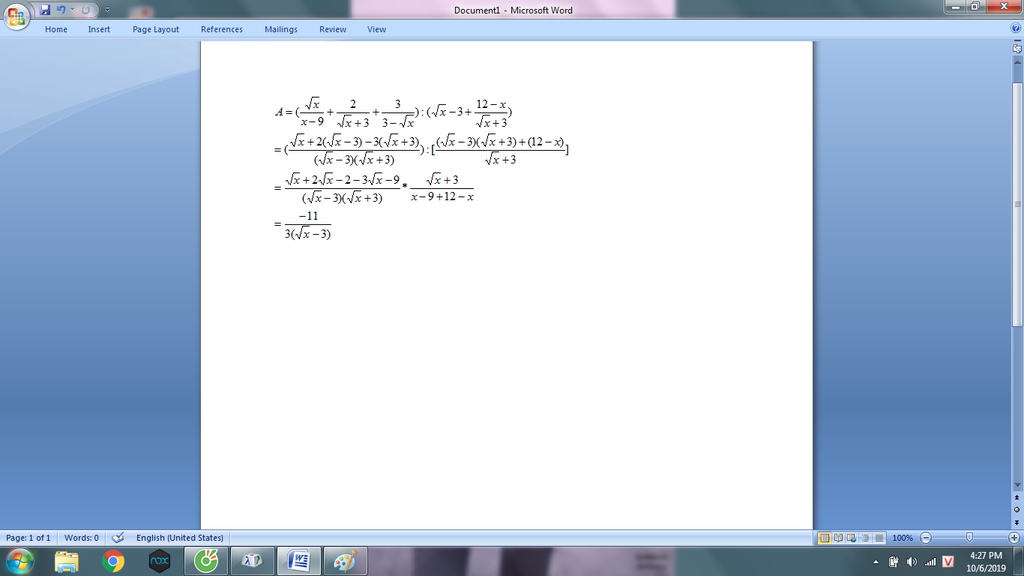
Task: Undo the last action
Action: (61, 10)
